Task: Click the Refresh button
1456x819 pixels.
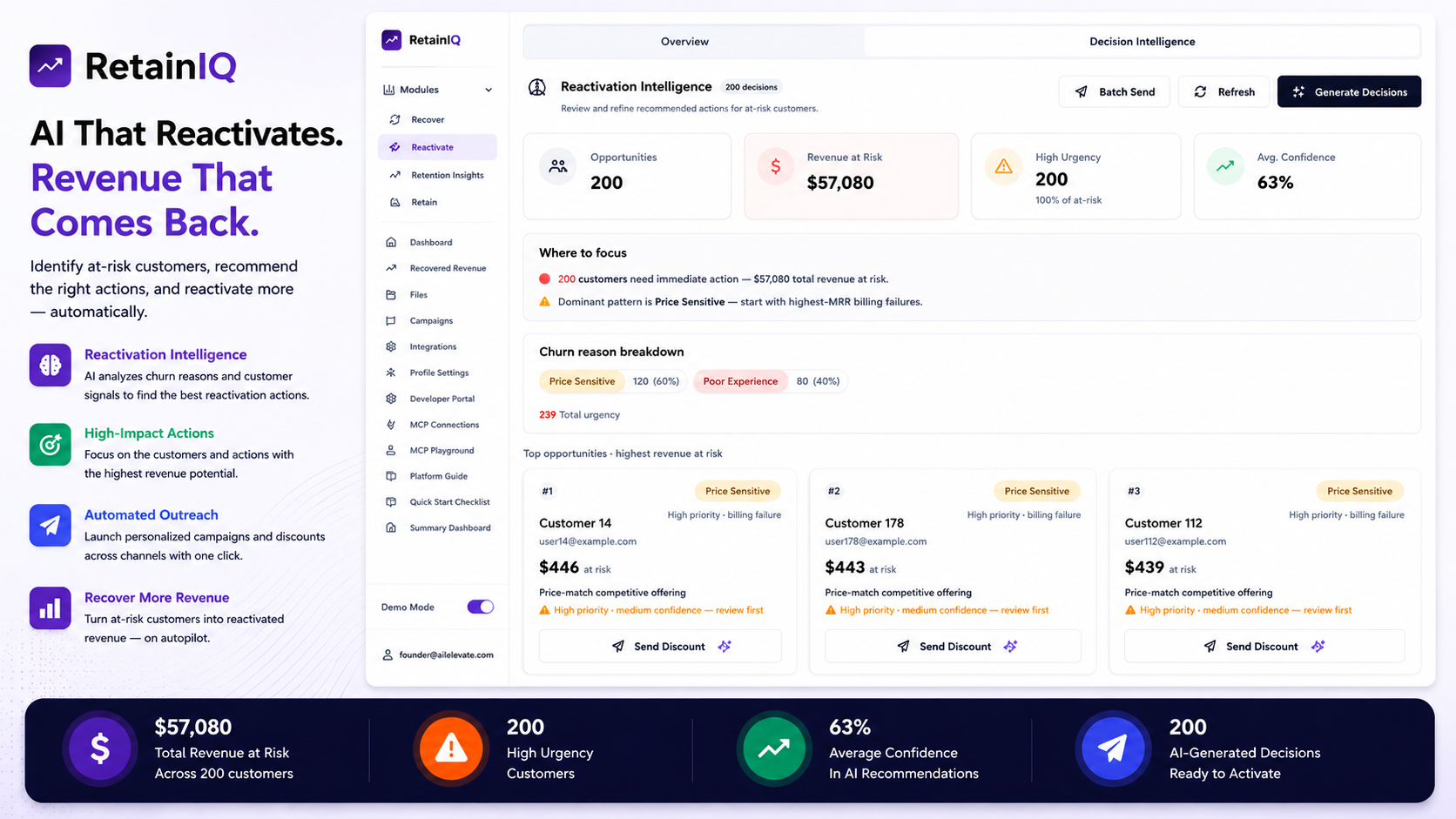Action: click(x=1223, y=91)
